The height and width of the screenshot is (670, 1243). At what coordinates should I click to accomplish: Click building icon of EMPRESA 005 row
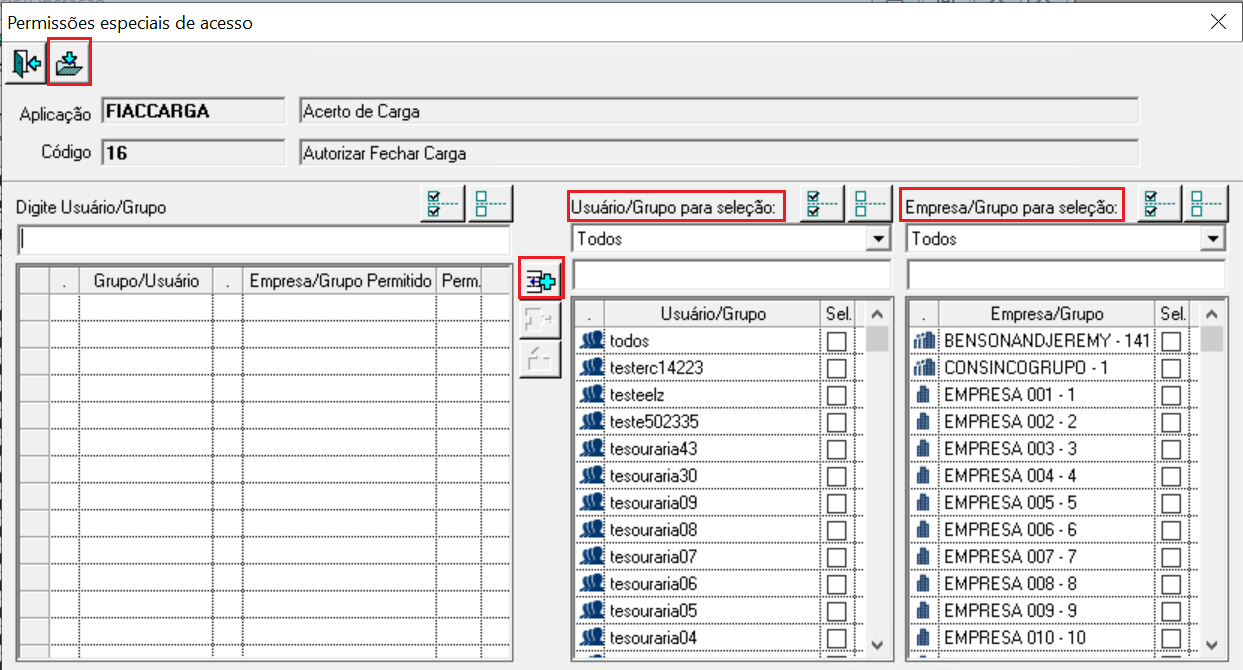[x=925, y=503]
